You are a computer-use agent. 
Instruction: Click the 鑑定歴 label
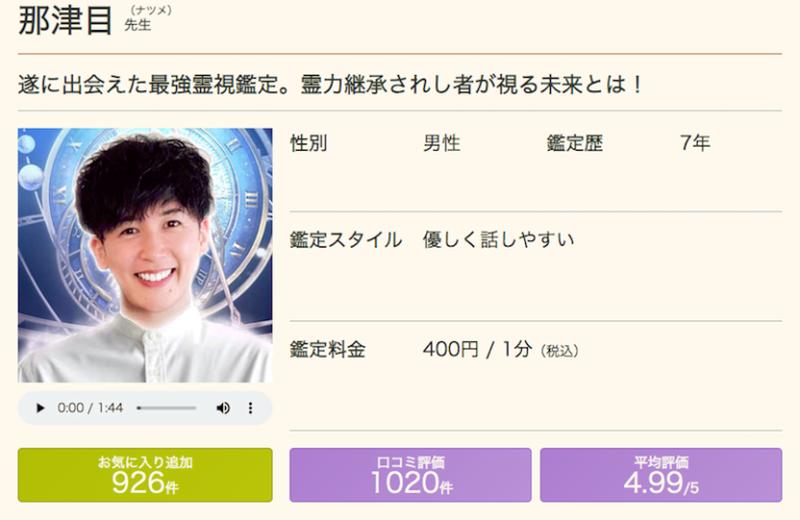coord(575,143)
